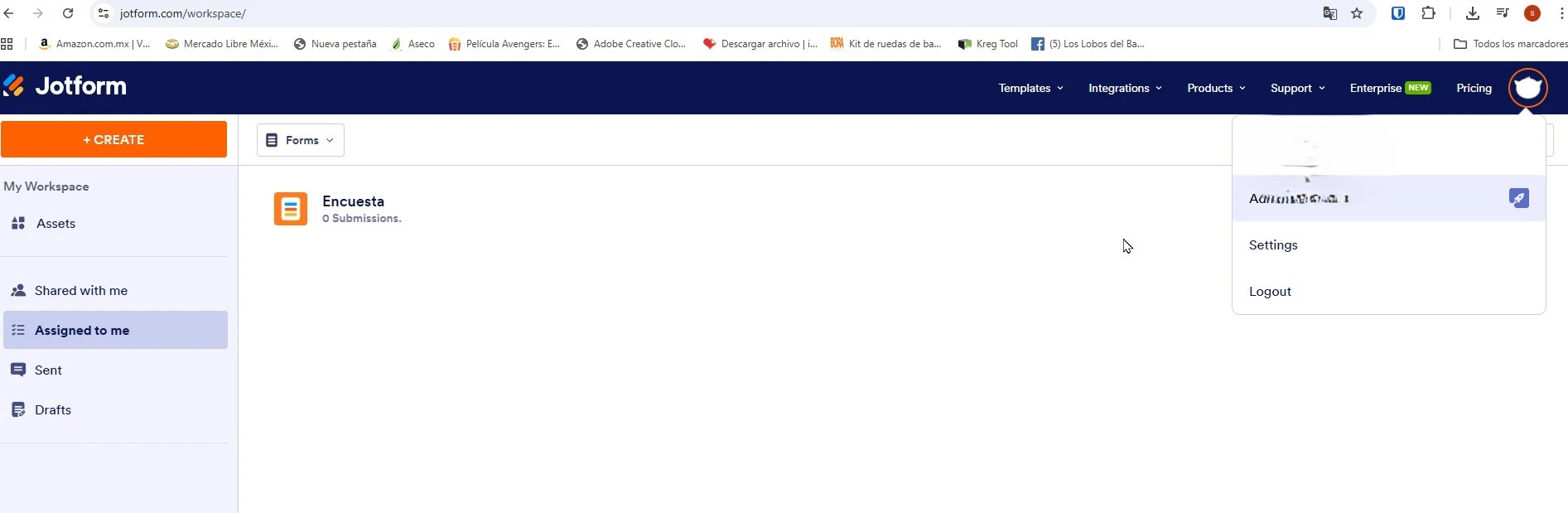
Task: Open Aseco bookmark
Action: (x=413, y=44)
